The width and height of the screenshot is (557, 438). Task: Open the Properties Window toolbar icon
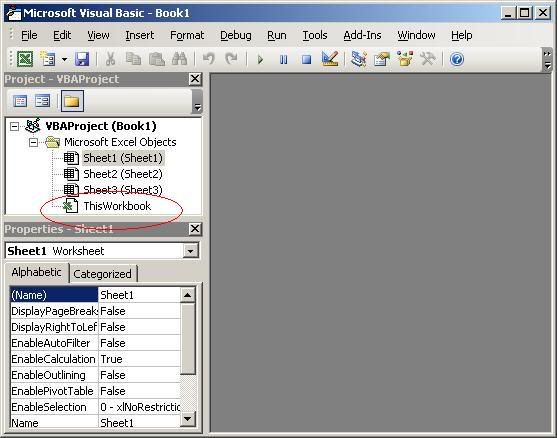point(382,59)
